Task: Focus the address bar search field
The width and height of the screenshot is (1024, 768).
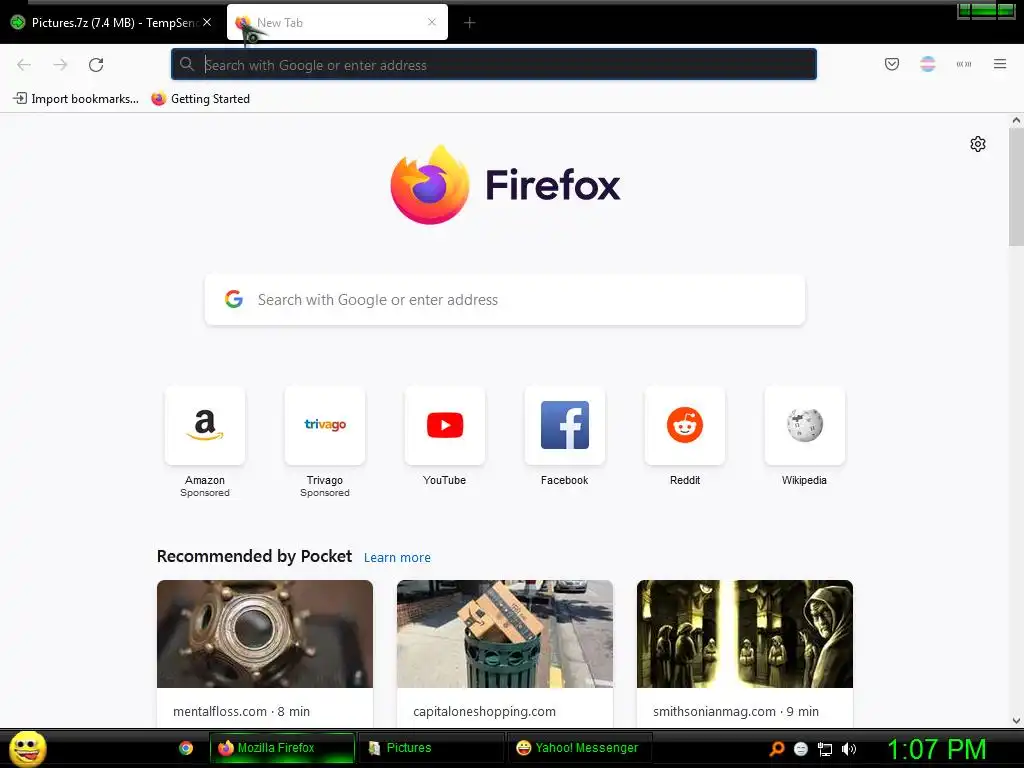Action: (494, 65)
